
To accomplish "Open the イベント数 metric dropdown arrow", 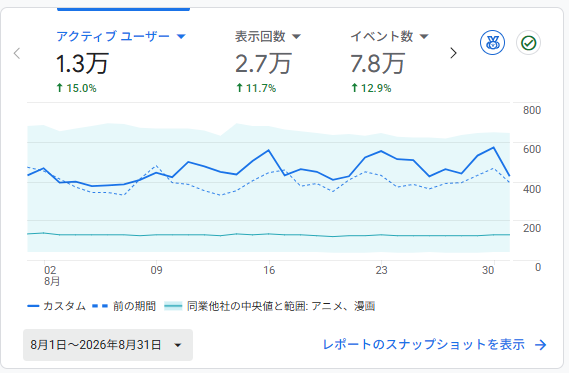I will [424, 36].
